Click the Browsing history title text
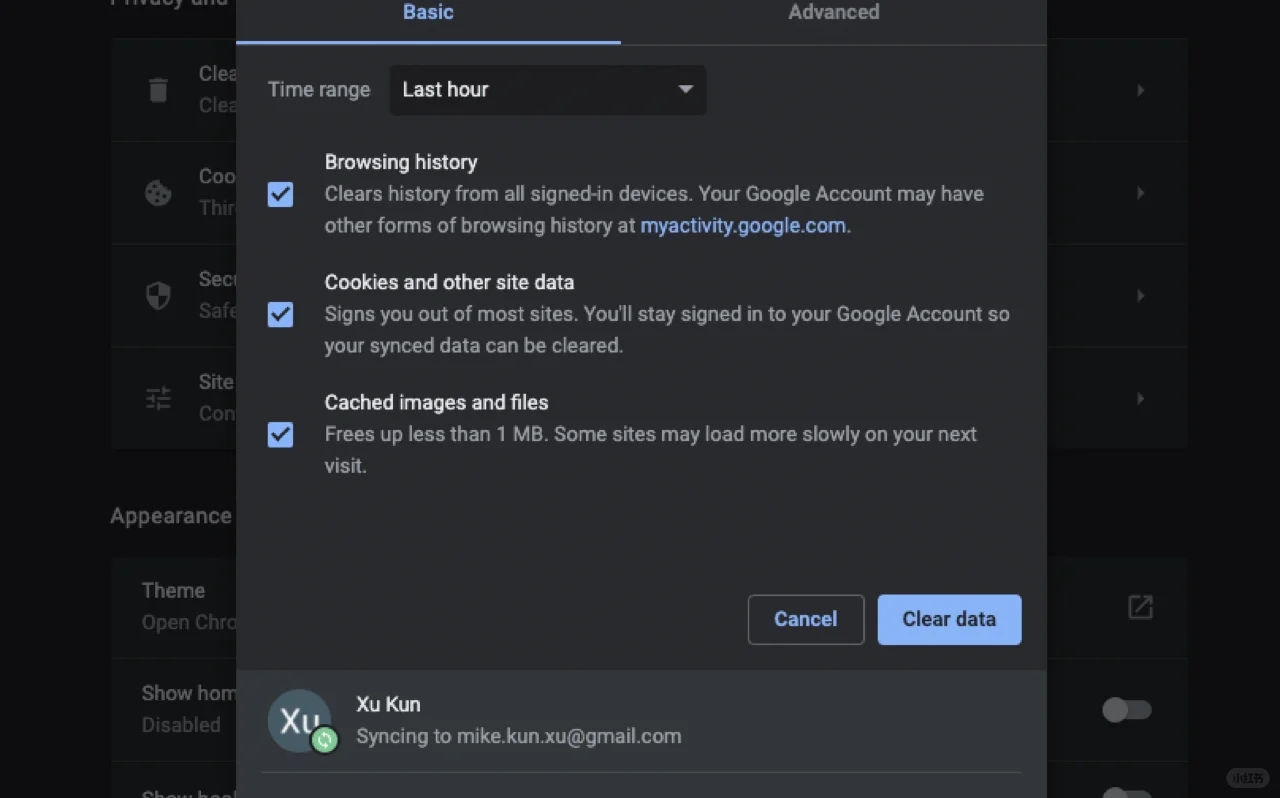This screenshot has width=1280, height=798. [401, 162]
